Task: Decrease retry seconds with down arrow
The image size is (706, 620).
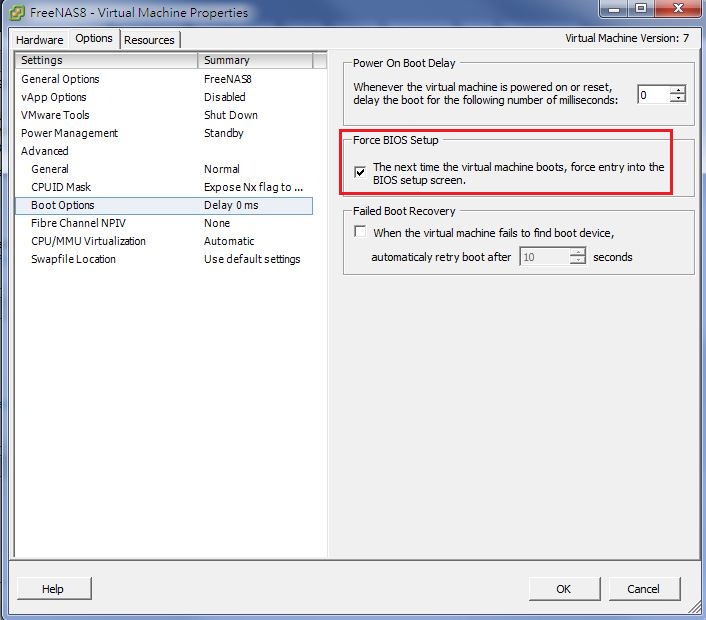Action: click(578, 261)
